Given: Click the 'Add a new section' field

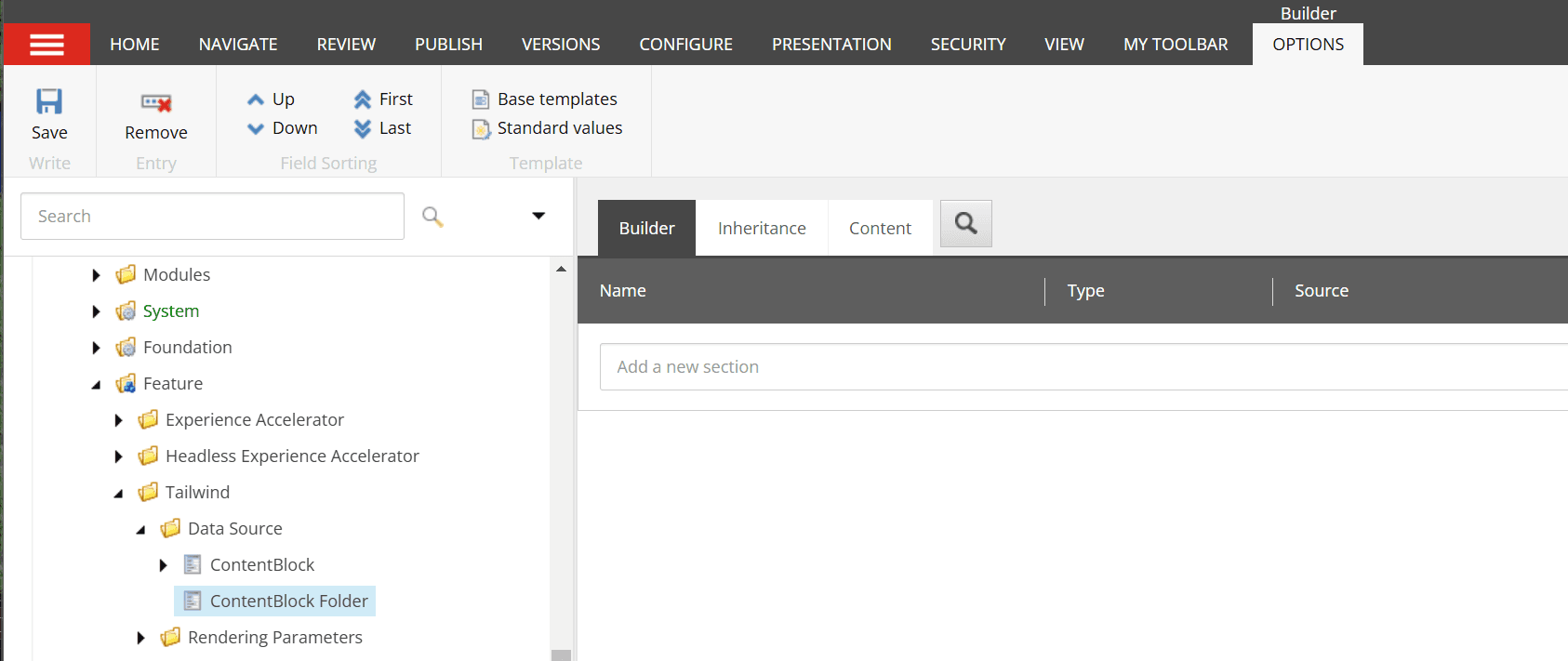Looking at the screenshot, I should click(x=1079, y=367).
